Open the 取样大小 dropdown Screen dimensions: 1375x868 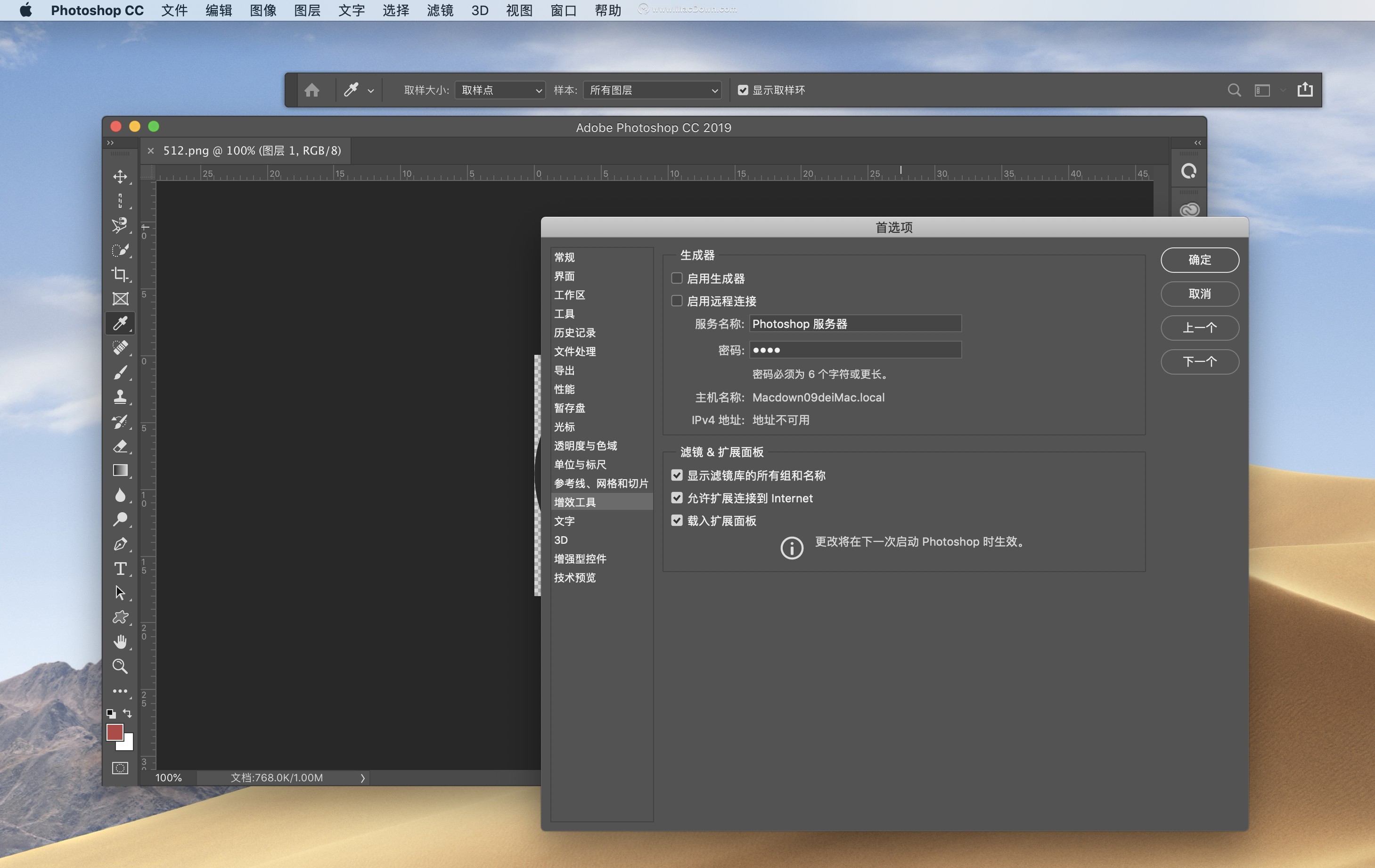pyautogui.click(x=499, y=90)
